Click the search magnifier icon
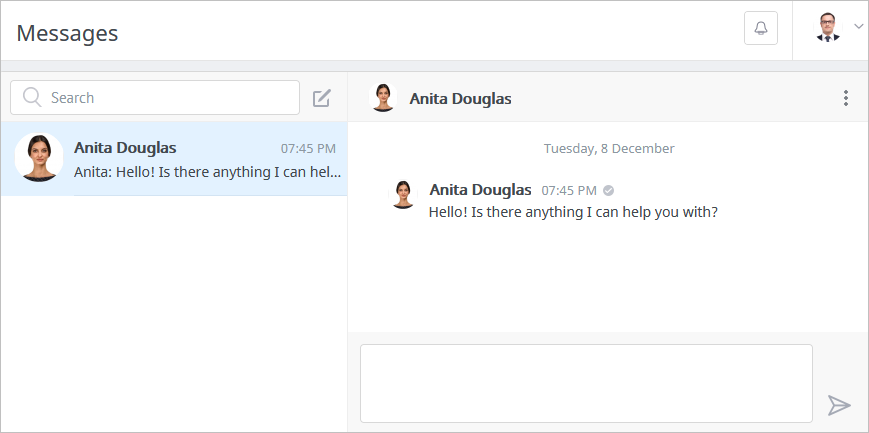Viewport: 869px width, 433px height. click(x=32, y=98)
